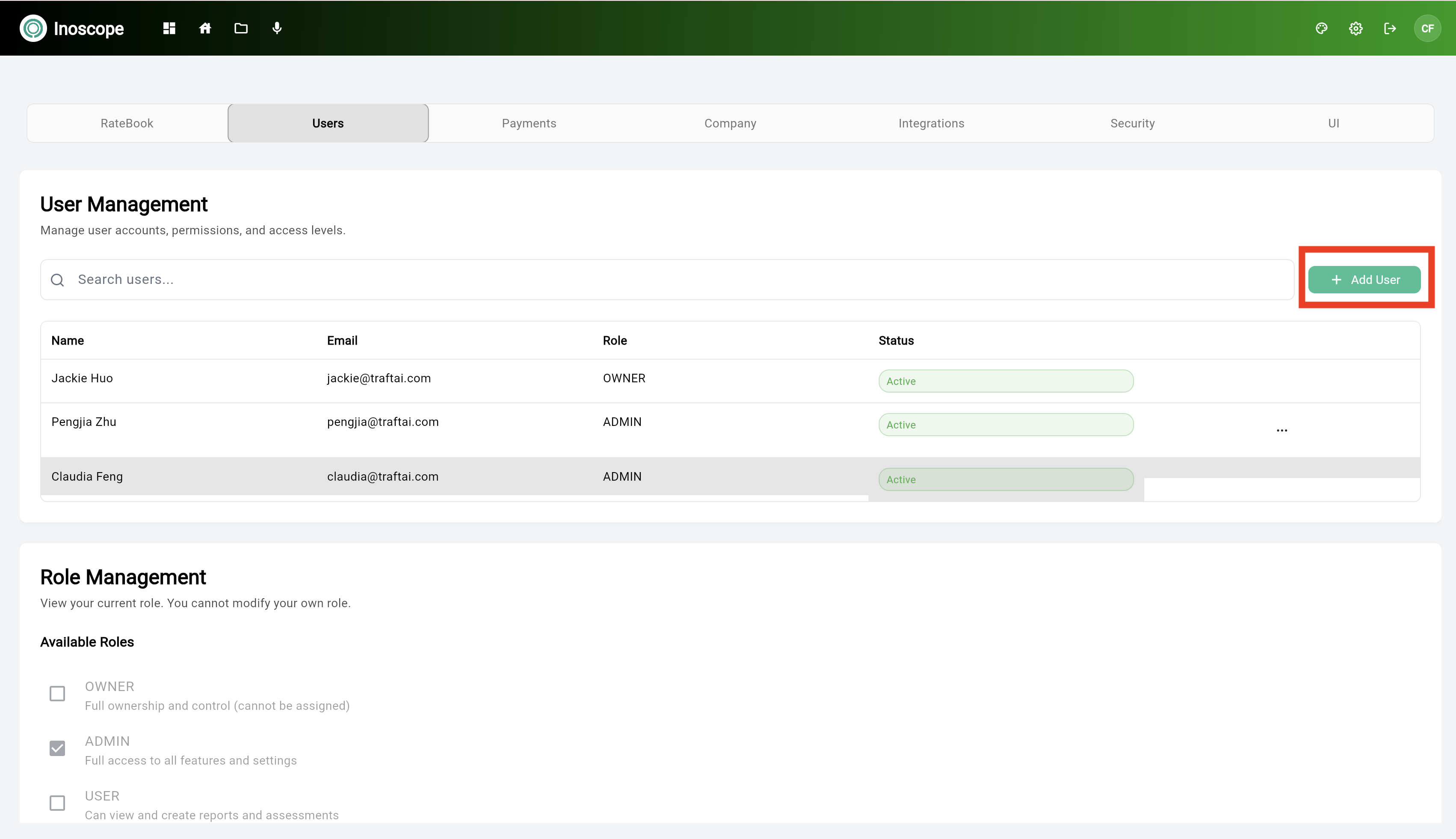The height and width of the screenshot is (839, 1456).
Task: Uncheck the ADMIN role checkbox
Action: (57, 748)
